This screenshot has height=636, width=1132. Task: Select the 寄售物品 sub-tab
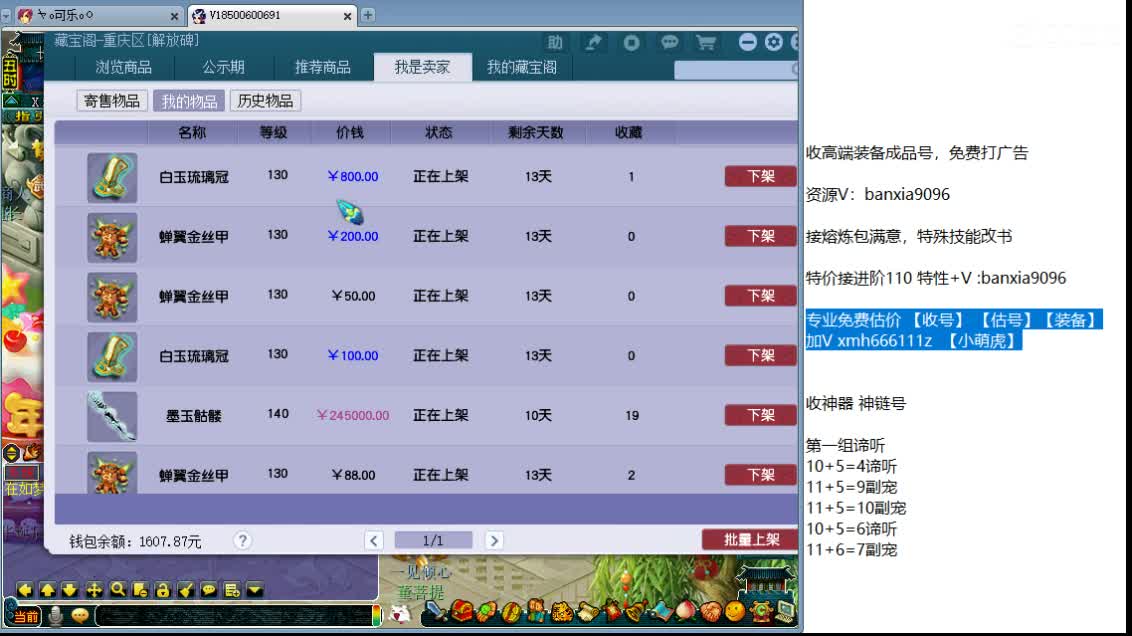pos(112,101)
